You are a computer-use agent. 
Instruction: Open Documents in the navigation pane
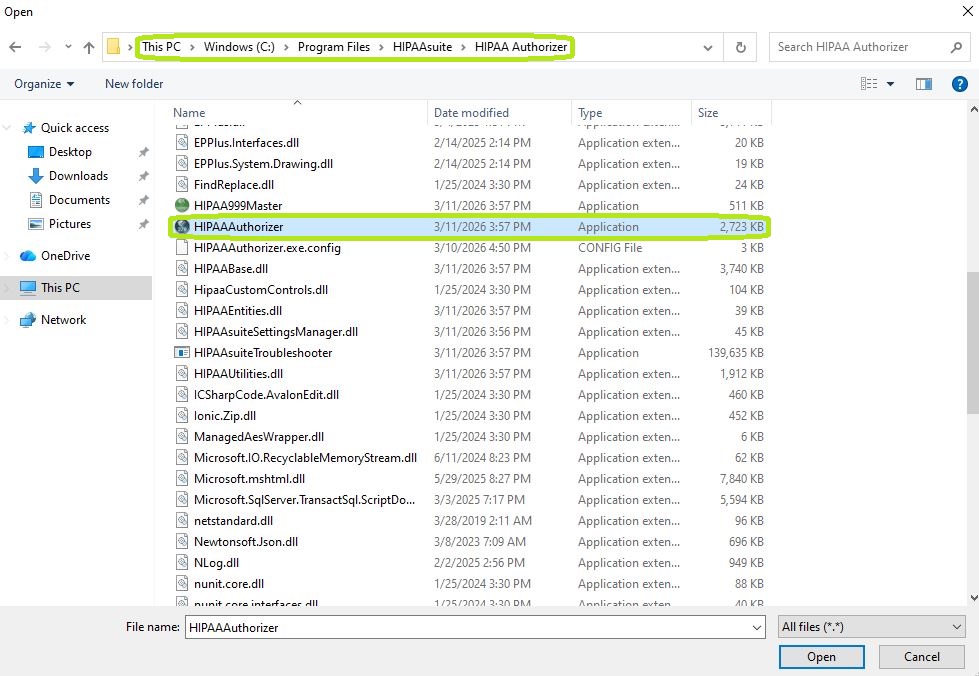pos(79,200)
